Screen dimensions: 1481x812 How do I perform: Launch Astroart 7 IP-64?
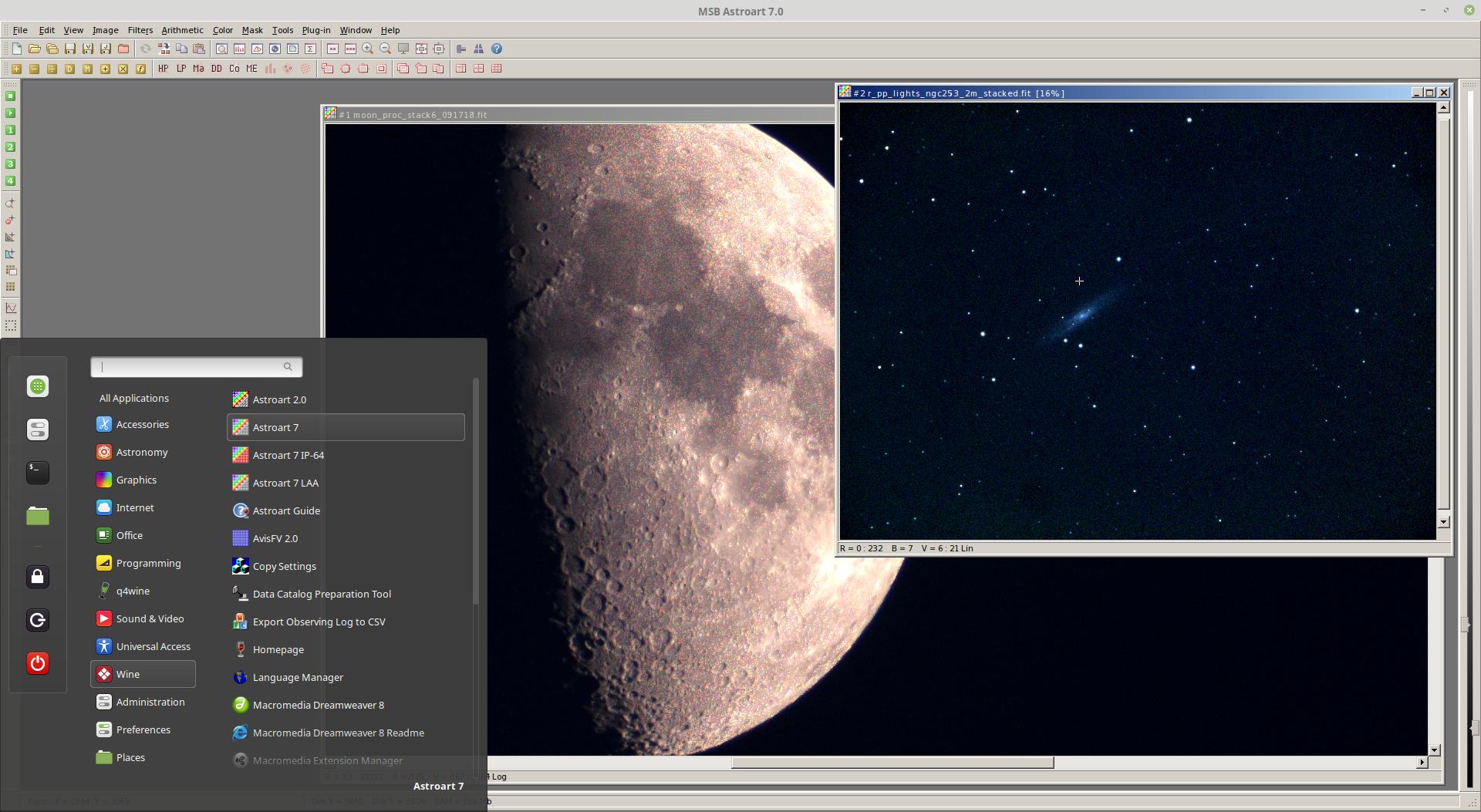346,455
